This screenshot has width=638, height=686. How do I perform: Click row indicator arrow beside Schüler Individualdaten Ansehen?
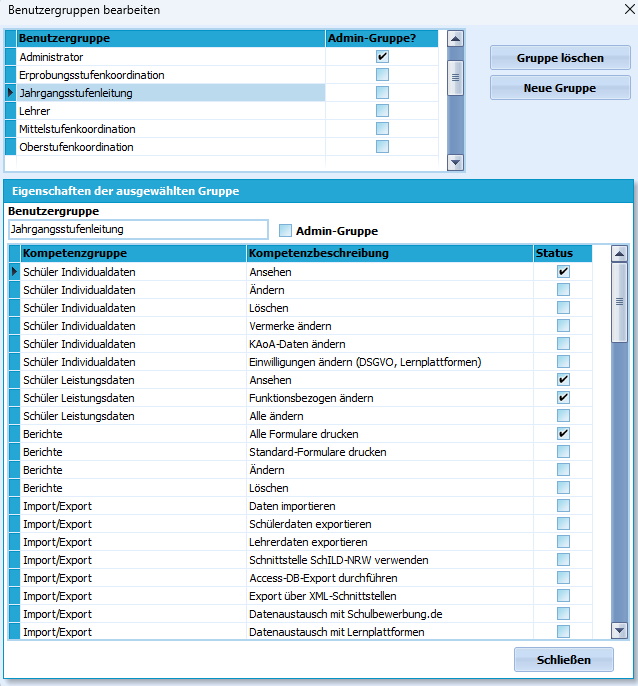(14, 271)
